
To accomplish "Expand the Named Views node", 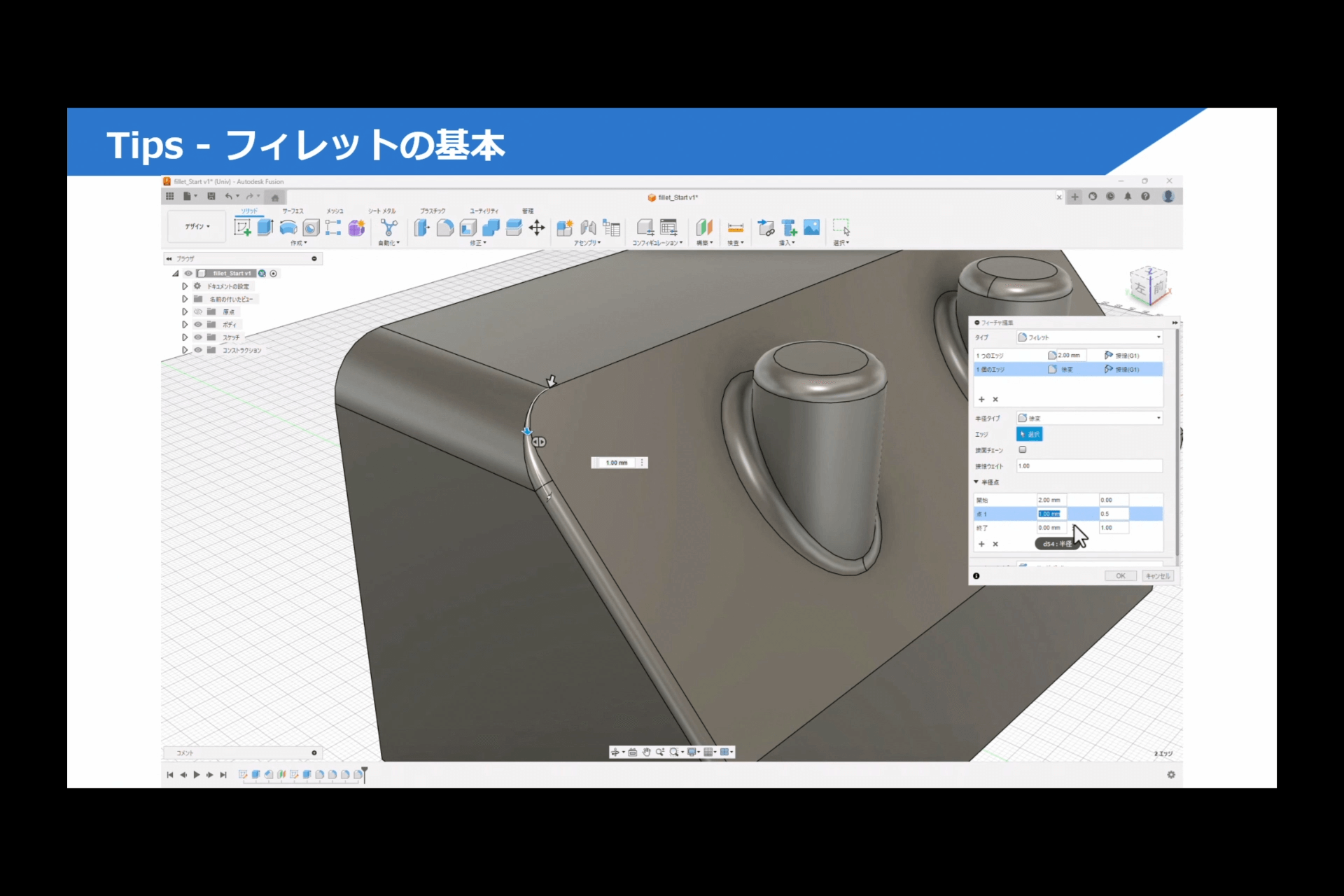I will click(185, 299).
